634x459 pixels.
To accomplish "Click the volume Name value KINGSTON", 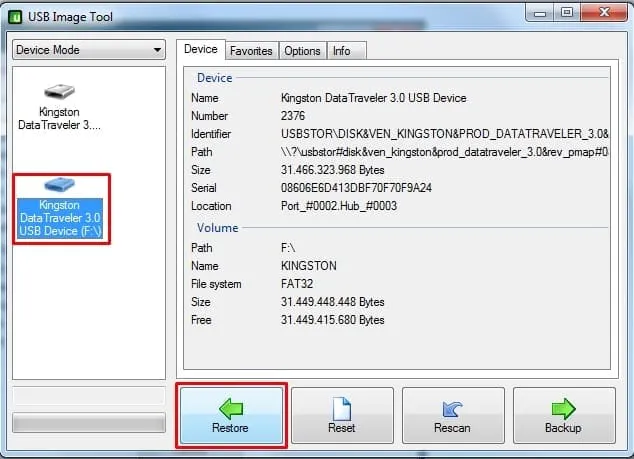I will (309, 266).
